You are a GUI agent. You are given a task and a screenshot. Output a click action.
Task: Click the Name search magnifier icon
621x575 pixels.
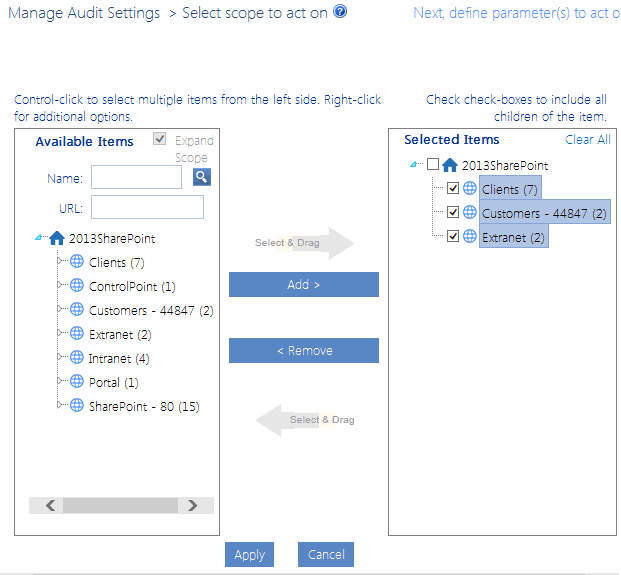(202, 177)
